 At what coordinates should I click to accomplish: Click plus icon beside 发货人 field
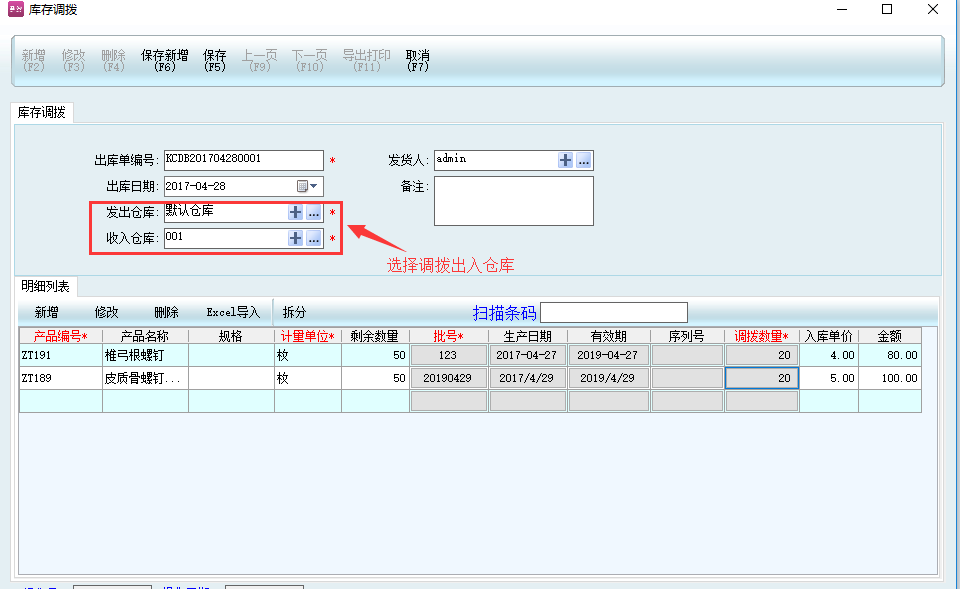click(x=566, y=160)
